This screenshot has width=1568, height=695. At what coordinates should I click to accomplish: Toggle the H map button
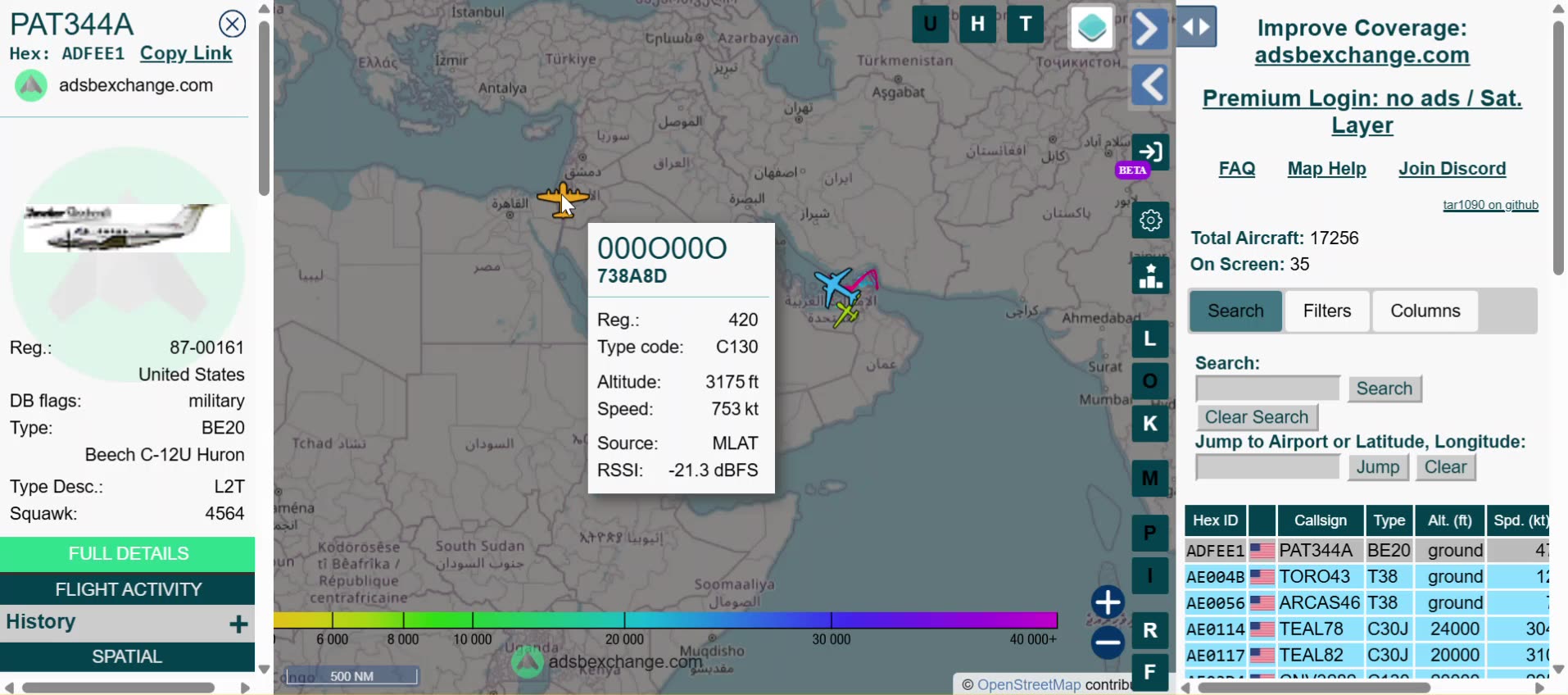[x=977, y=24]
